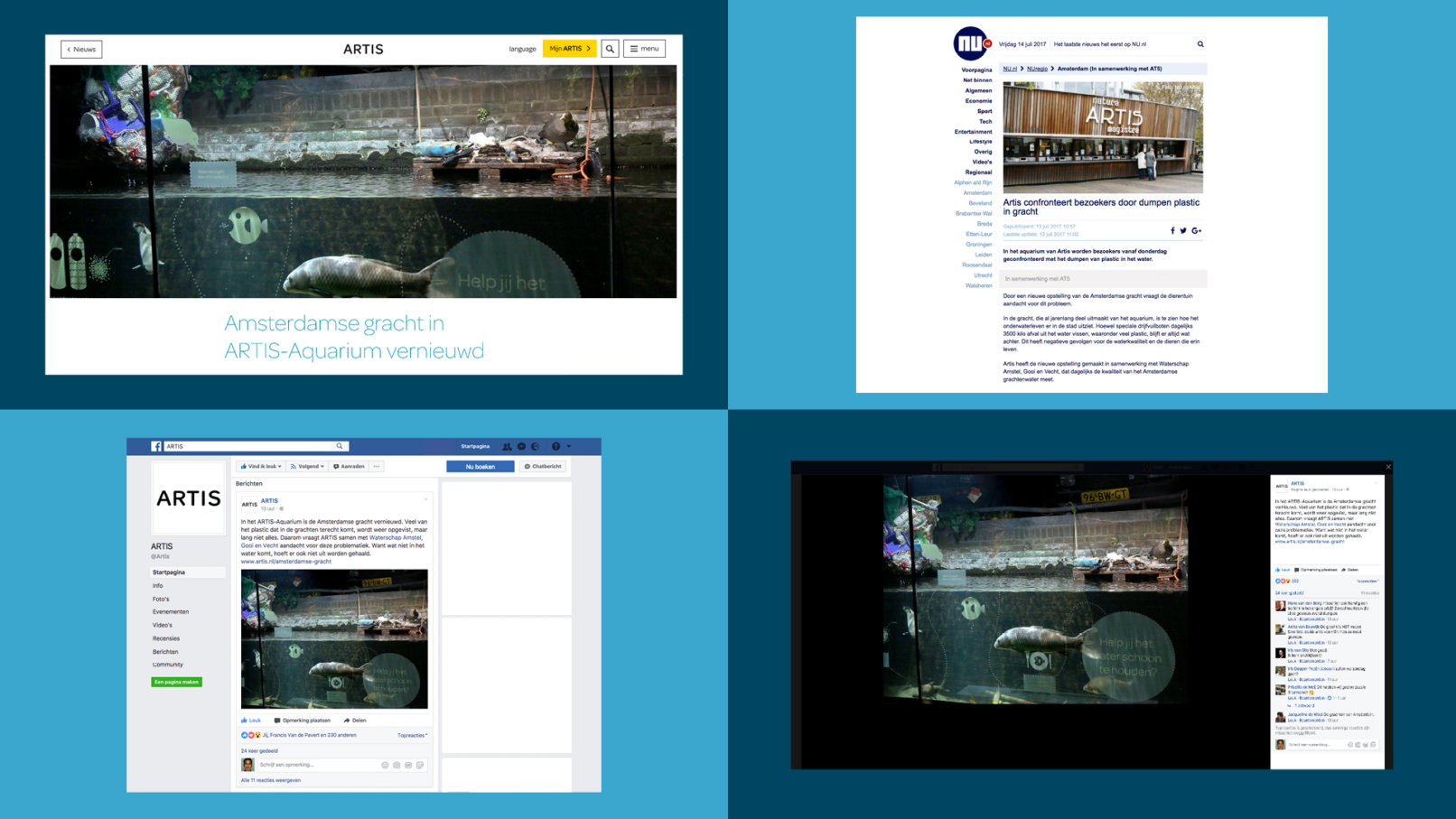Click the Schrijf een opmerking comment field
This screenshot has width=1456, height=819.
click(x=316, y=765)
